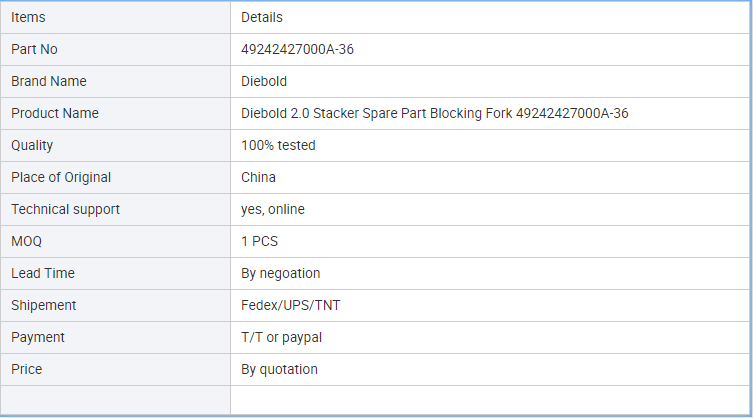This screenshot has height=418, width=753.
Task: Click the Diebold brand value cell
Action: coord(490,82)
